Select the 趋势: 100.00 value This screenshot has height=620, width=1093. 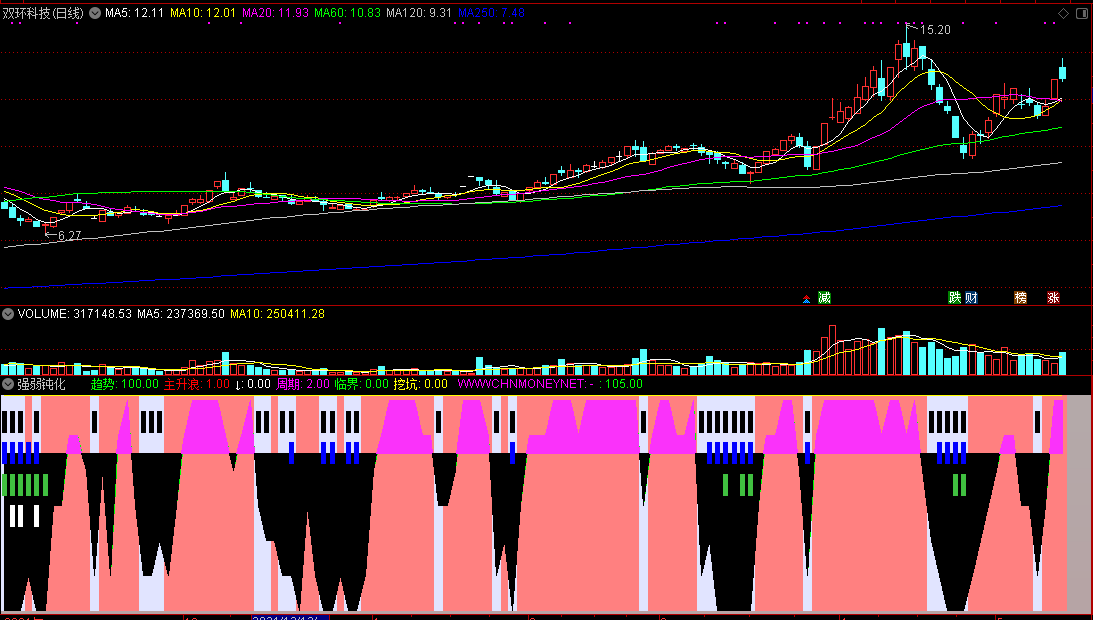125,384
